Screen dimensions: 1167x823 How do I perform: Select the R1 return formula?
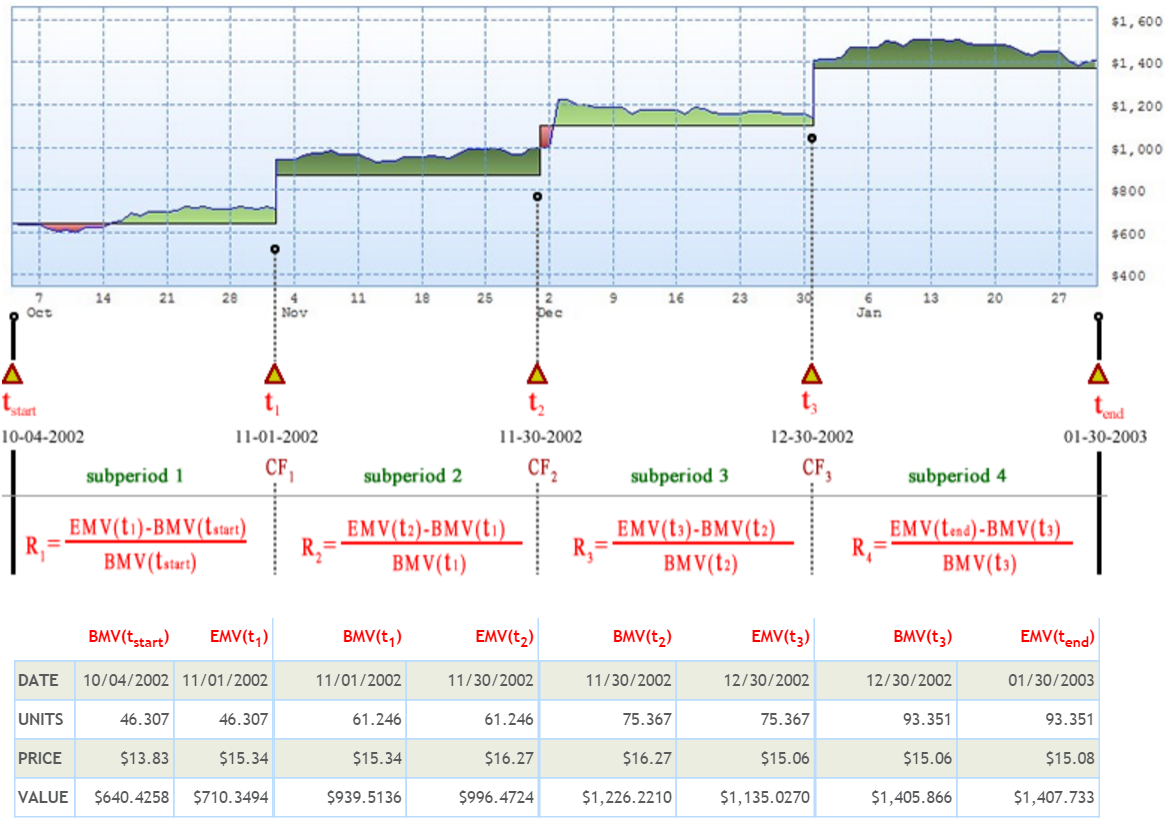(137, 544)
